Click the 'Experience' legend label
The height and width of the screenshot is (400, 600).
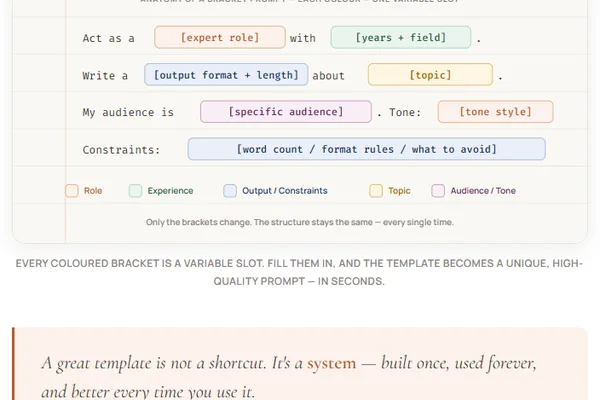[170, 191]
